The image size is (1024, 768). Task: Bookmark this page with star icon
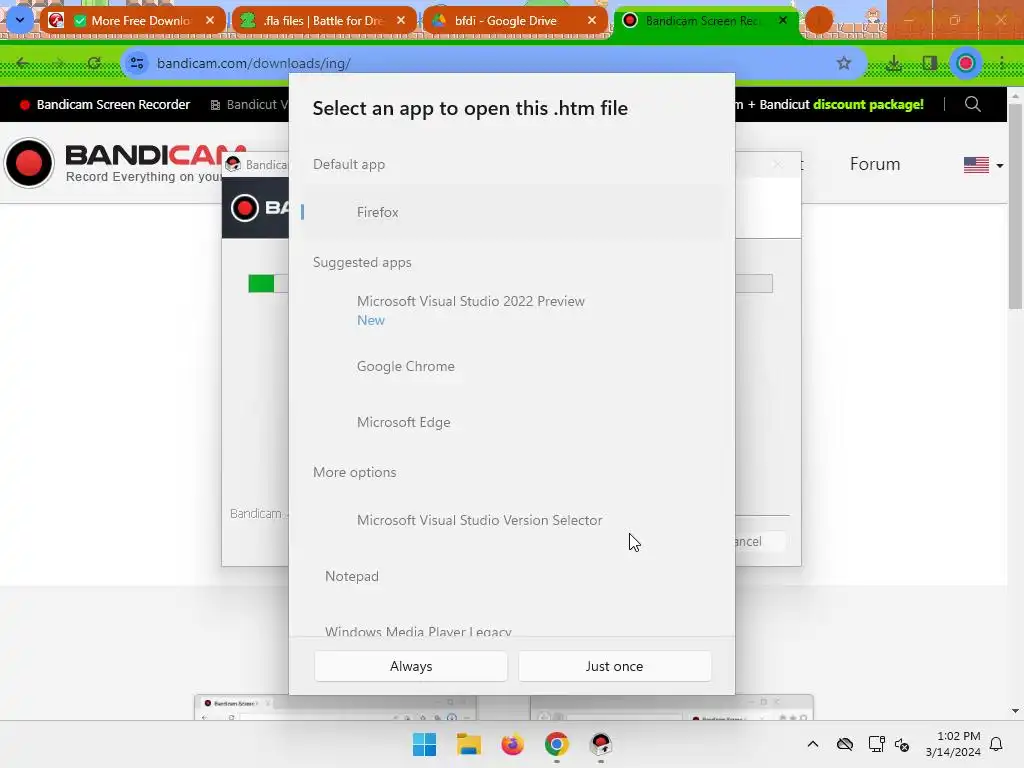(x=844, y=63)
